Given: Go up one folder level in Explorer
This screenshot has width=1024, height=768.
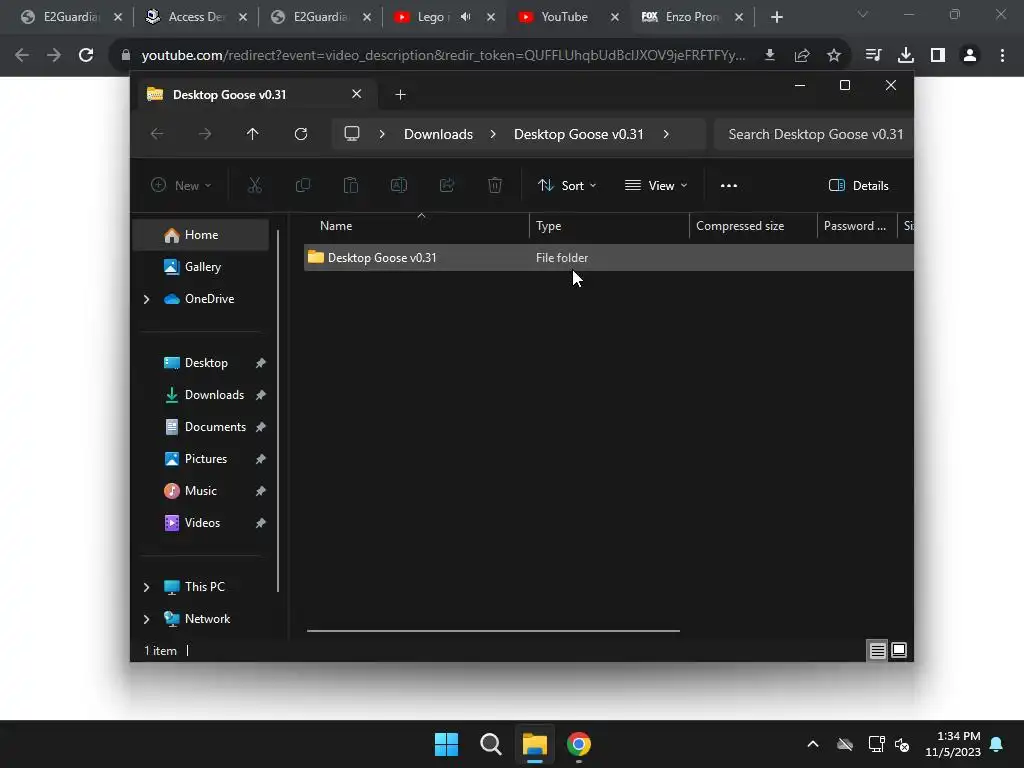Looking at the screenshot, I should 253,134.
